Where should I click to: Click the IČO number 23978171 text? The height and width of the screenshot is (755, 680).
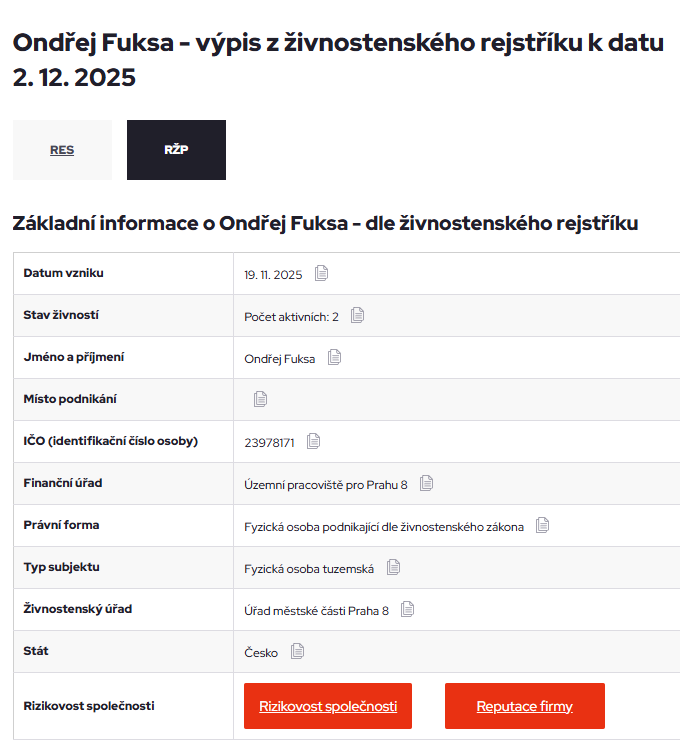click(x=269, y=442)
